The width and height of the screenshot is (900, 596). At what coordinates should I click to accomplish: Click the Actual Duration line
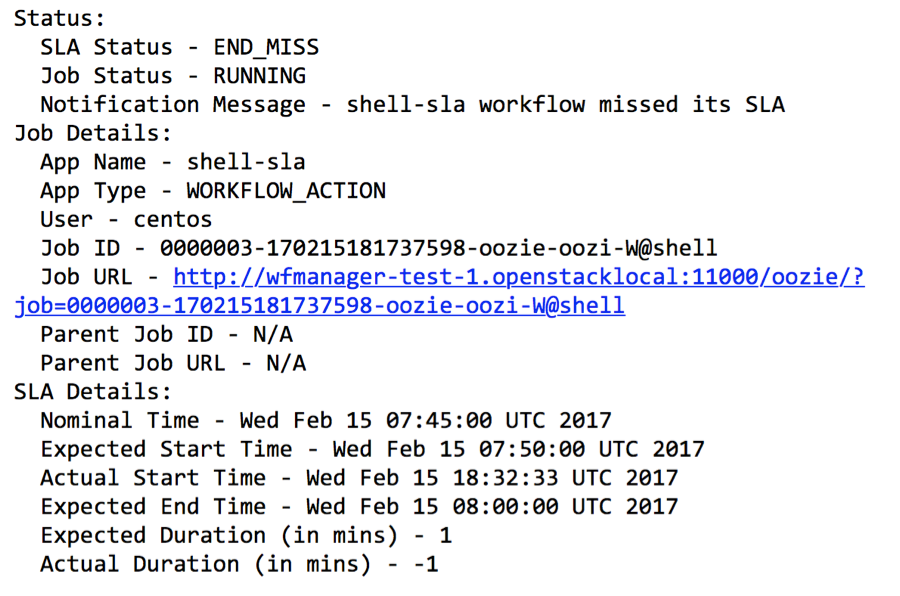pyautogui.click(x=239, y=564)
